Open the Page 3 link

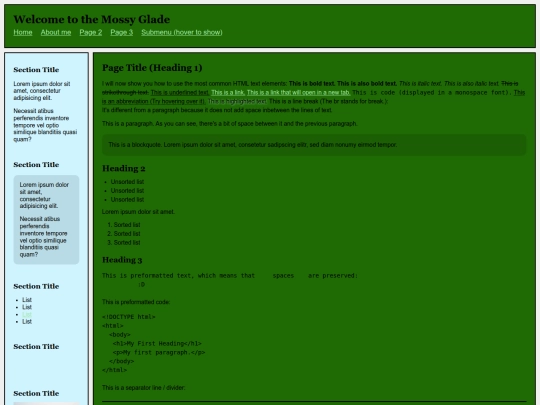(x=122, y=32)
